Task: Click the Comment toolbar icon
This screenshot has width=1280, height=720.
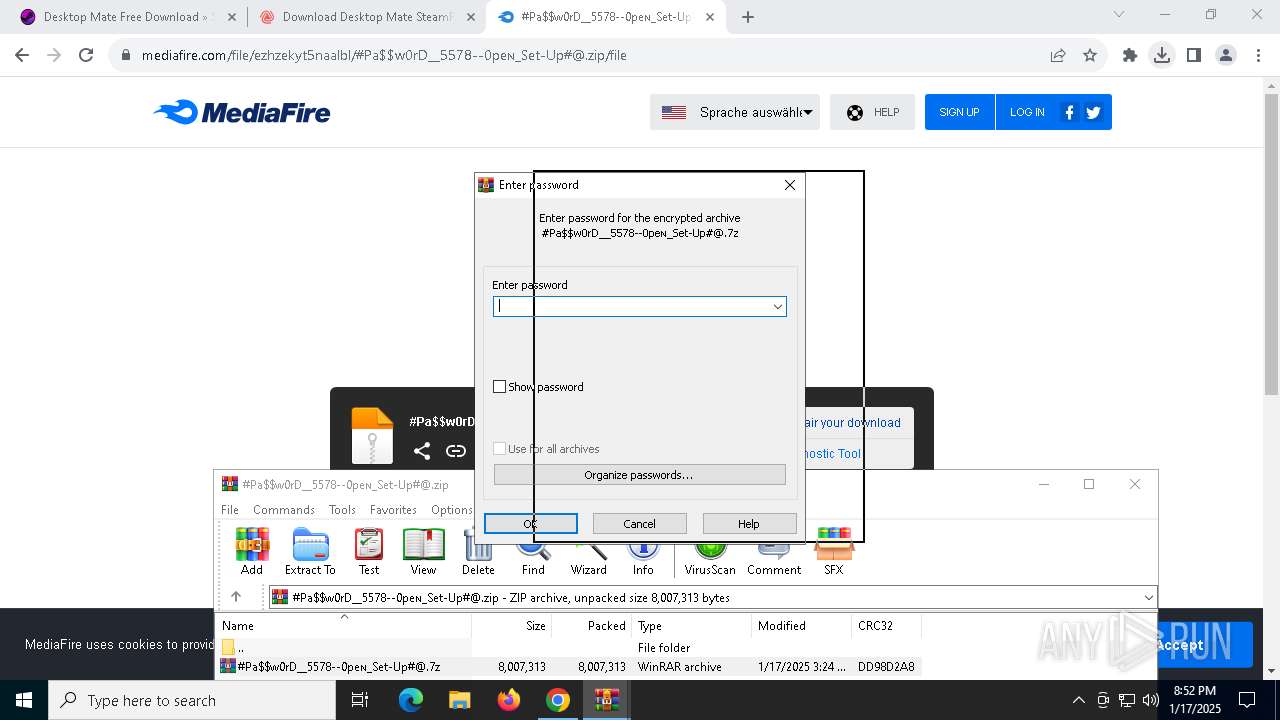Action: pyautogui.click(x=774, y=558)
